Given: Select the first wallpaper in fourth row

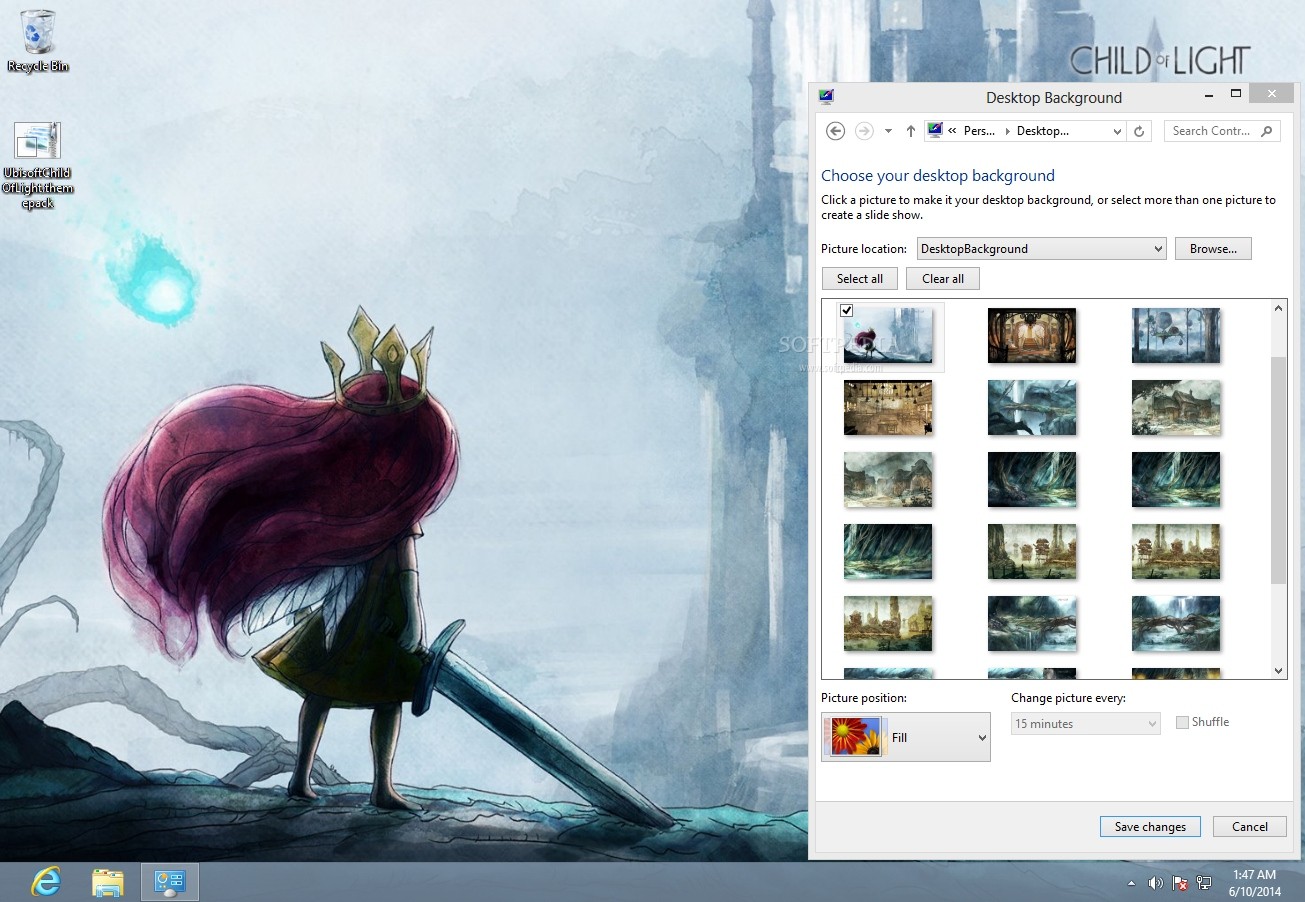Looking at the screenshot, I should (888, 552).
